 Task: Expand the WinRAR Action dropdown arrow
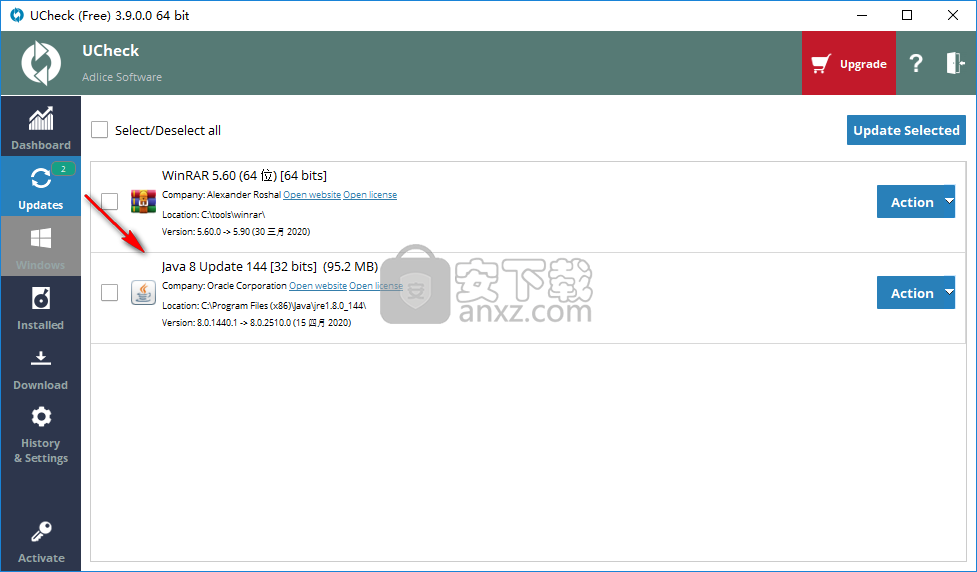point(948,201)
